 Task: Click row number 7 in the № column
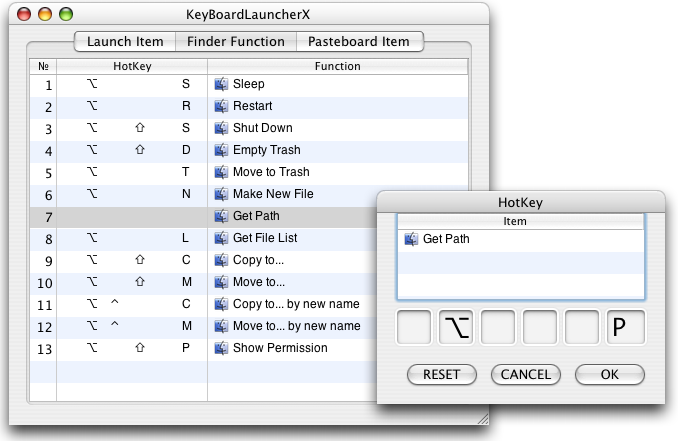tap(48, 217)
